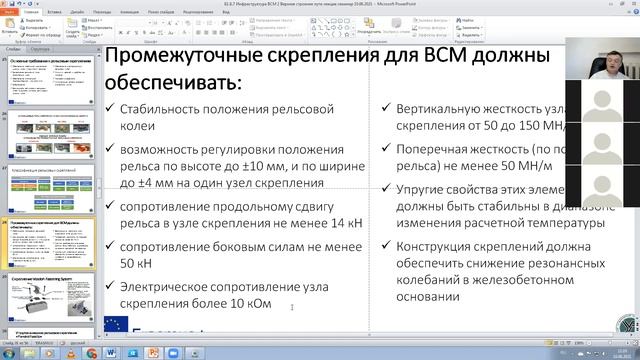640x360 pixels.
Task: Open Windows Start menu
Action: pyautogui.click(x=8, y=353)
